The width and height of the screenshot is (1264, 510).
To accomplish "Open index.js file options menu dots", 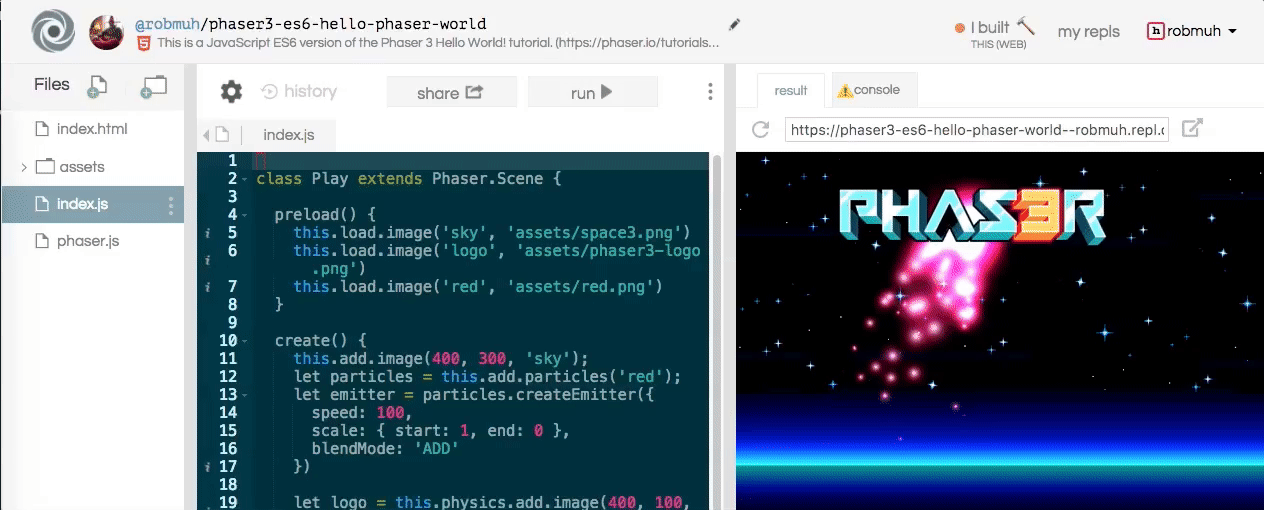I will tap(170, 205).
